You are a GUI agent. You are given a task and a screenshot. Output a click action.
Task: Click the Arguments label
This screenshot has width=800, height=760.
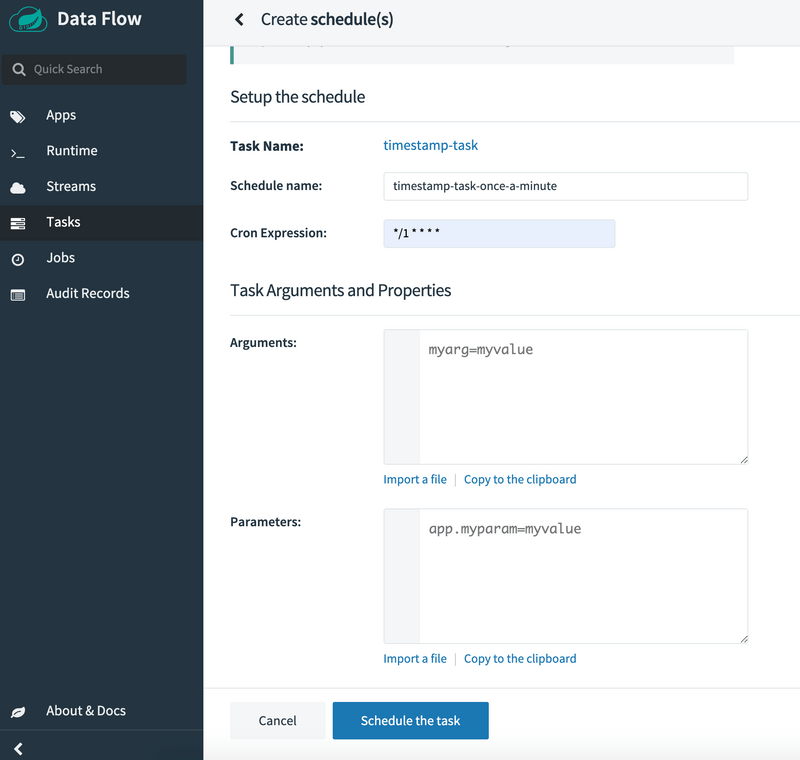tap(263, 343)
